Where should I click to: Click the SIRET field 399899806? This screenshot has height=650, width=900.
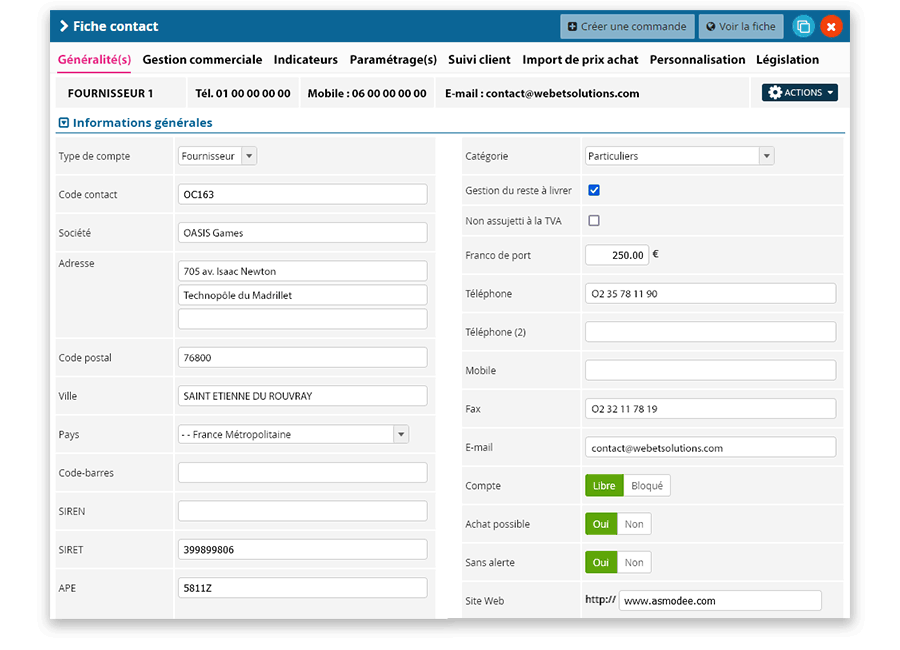coord(302,550)
